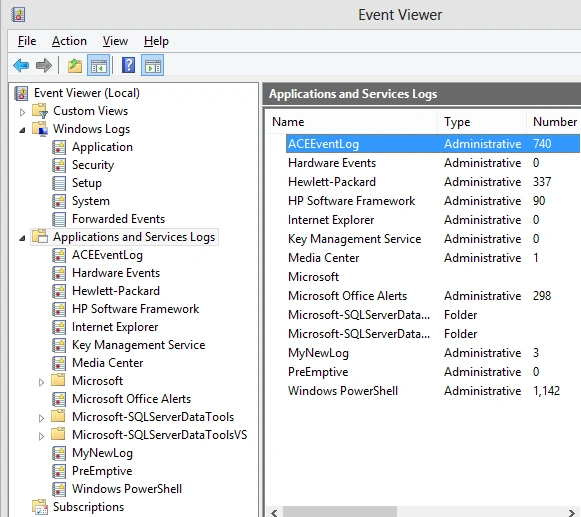The image size is (581, 517).
Task: Open the View menu
Action: coord(115,41)
